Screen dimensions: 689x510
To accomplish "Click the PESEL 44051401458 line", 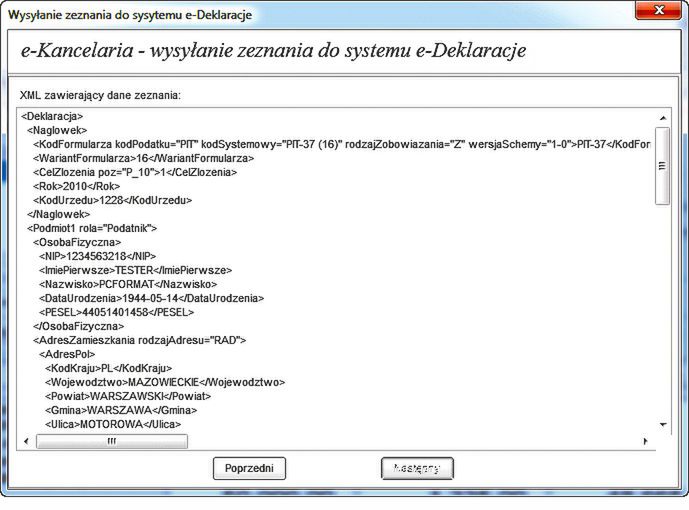I will click(116, 312).
